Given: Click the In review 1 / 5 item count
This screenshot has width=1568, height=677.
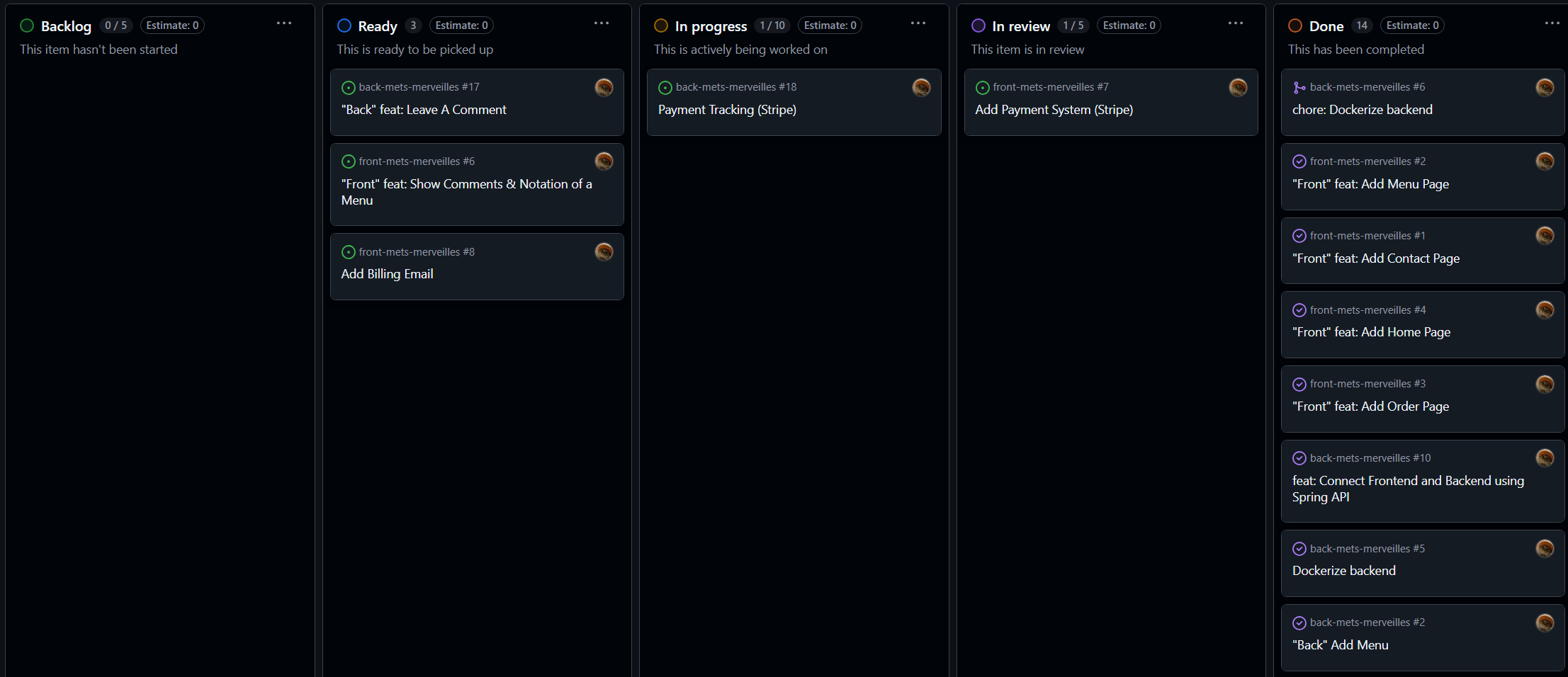Looking at the screenshot, I should coord(1073,25).
